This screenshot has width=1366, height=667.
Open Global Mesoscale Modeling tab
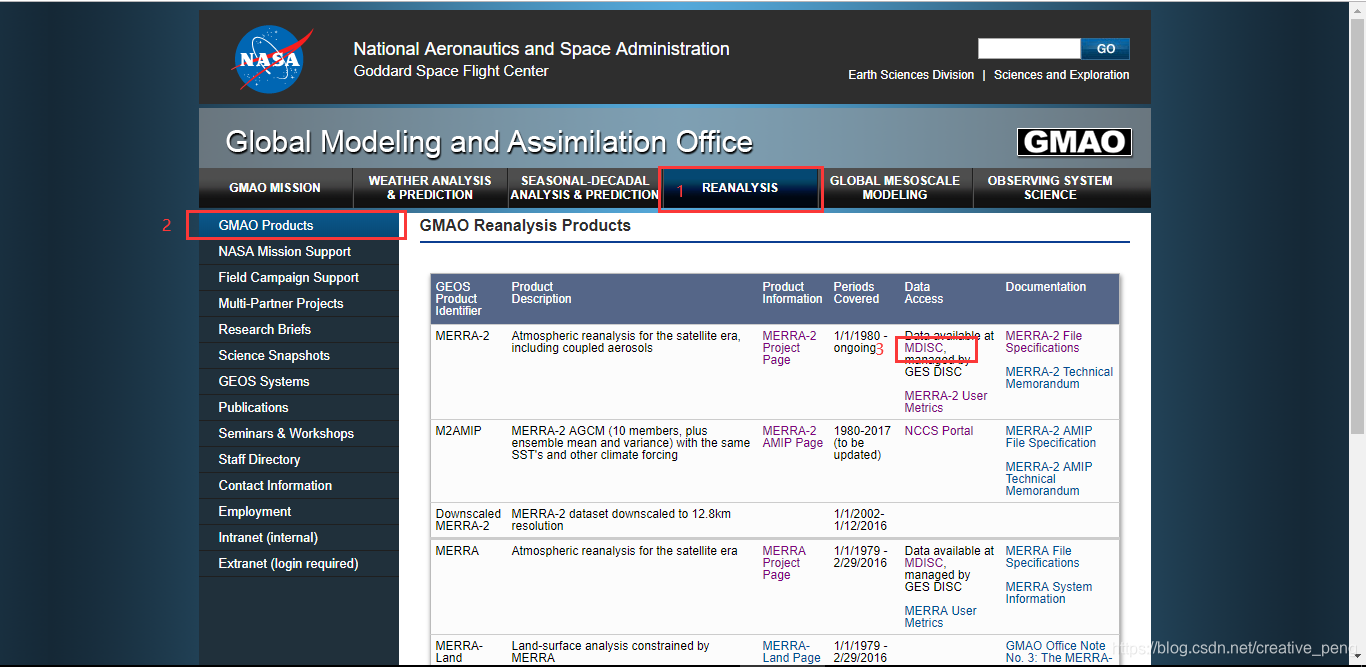click(895, 188)
